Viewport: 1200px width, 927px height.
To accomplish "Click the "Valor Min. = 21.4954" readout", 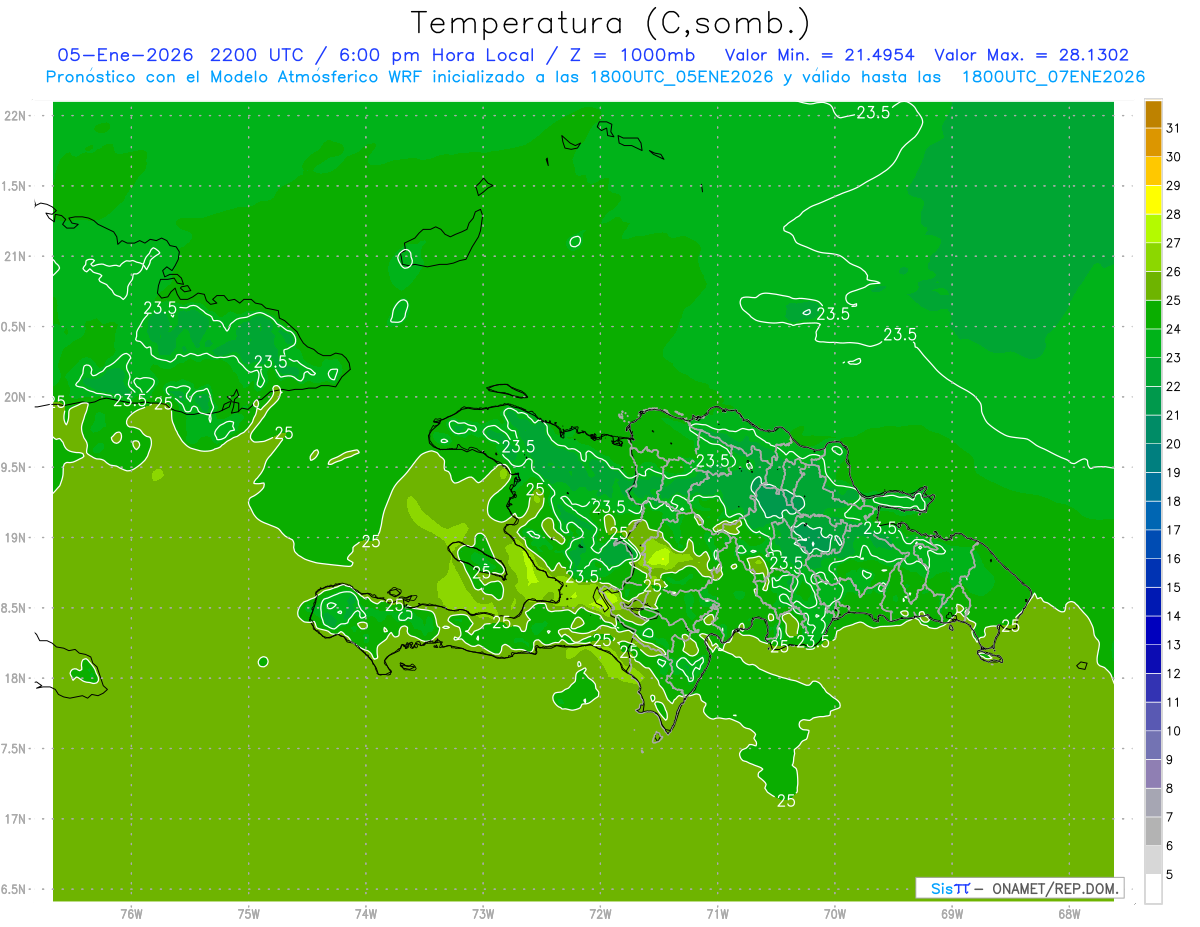I will 820,55.
